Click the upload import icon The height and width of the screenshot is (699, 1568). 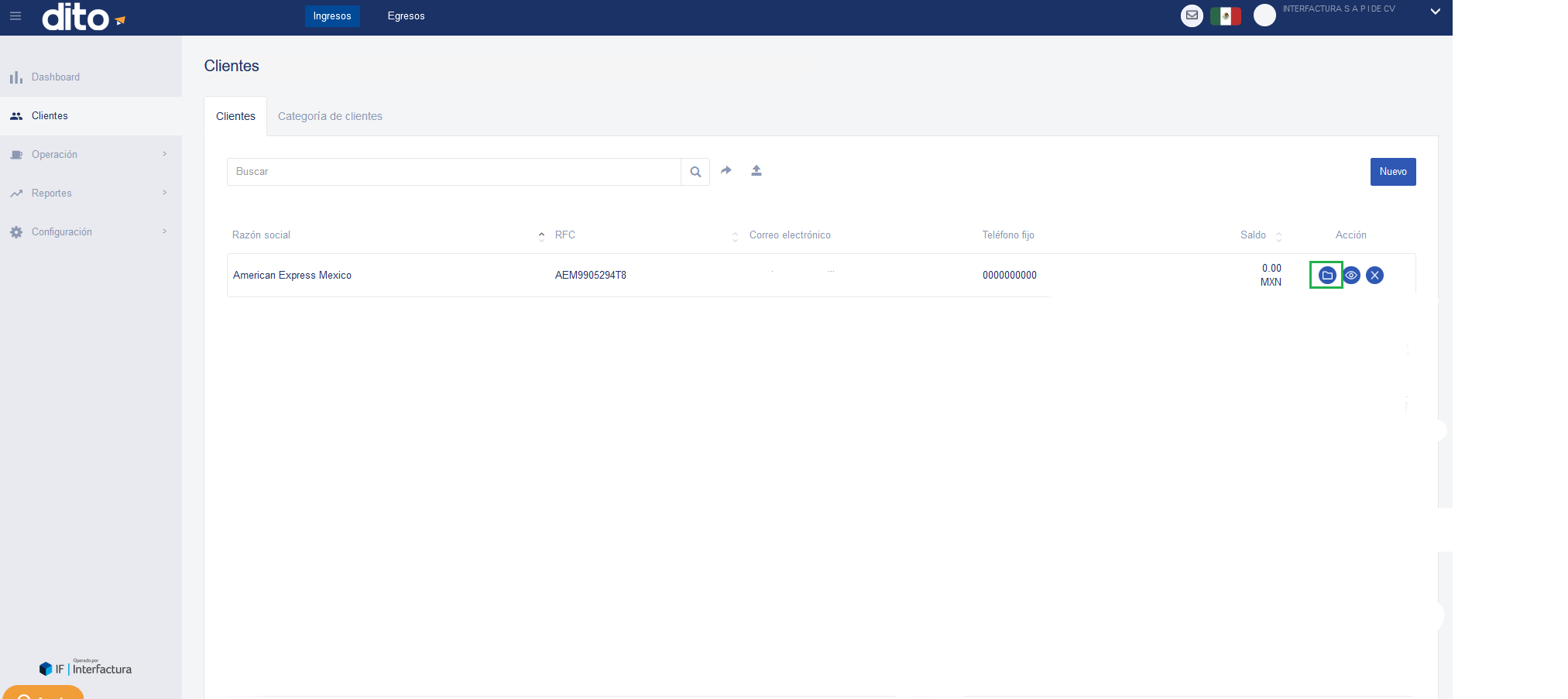pyautogui.click(x=757, y=170)
